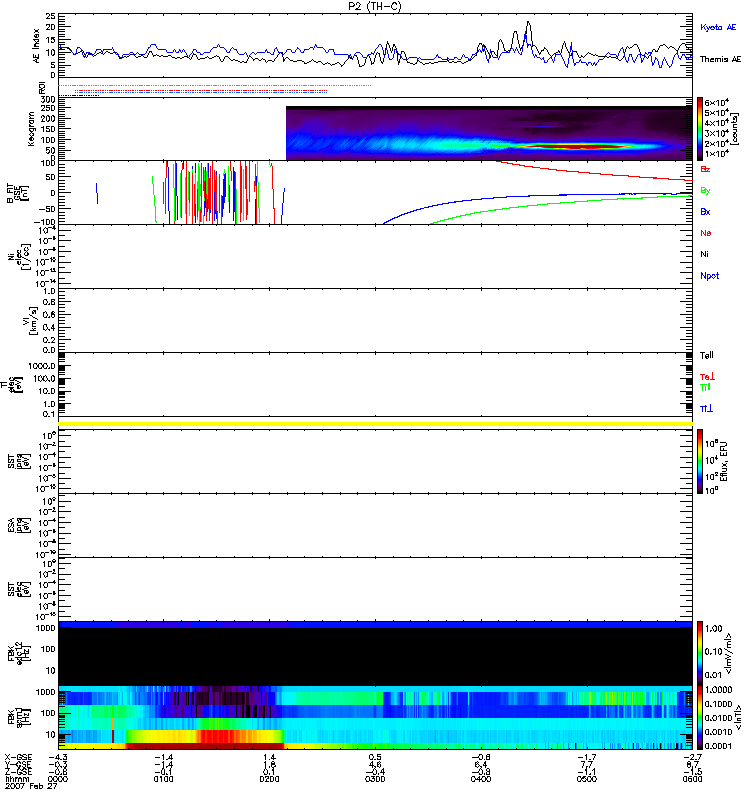The height and width of the screenshot is (800, 750).
Task: Click the blue Bx legend label
Action: [705, 212]
